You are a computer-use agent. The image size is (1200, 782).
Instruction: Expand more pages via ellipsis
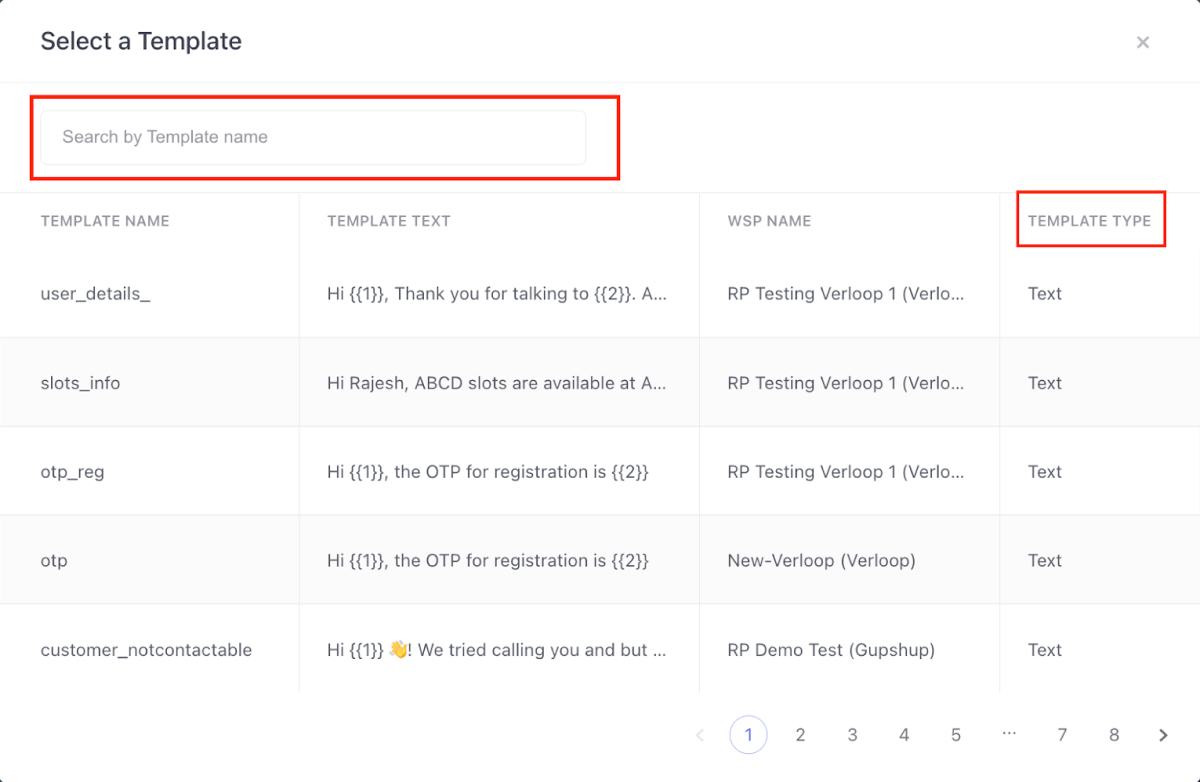[1008, 735]
